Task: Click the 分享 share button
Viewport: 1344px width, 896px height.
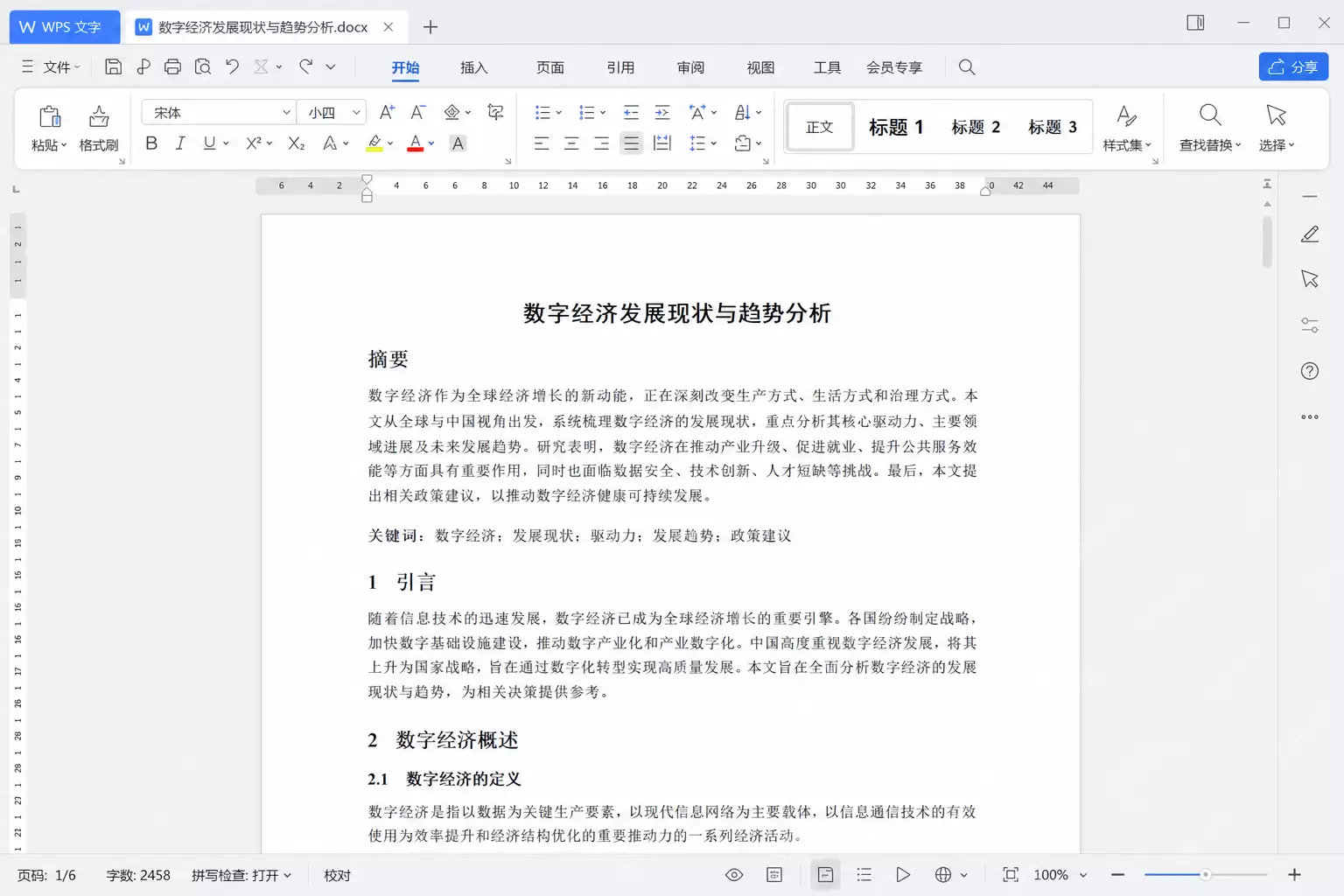Action: point(1293,66)
